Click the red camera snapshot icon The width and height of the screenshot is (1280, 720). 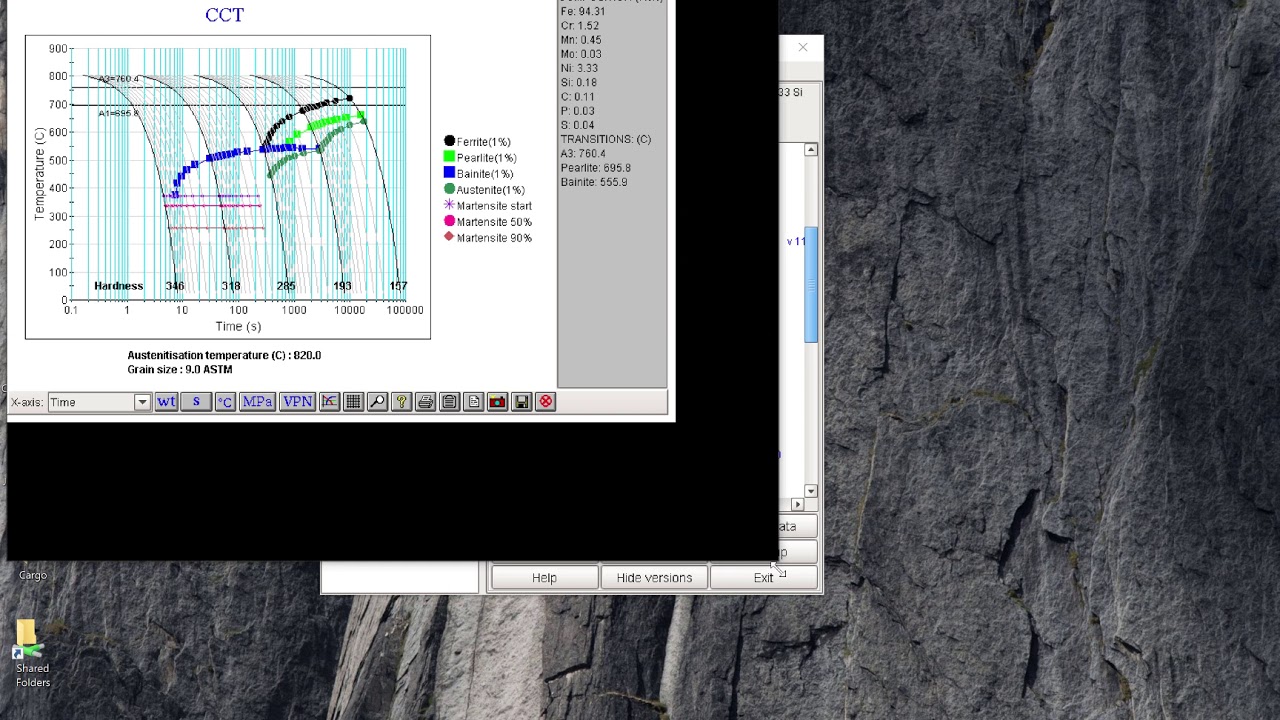[497, 402]
